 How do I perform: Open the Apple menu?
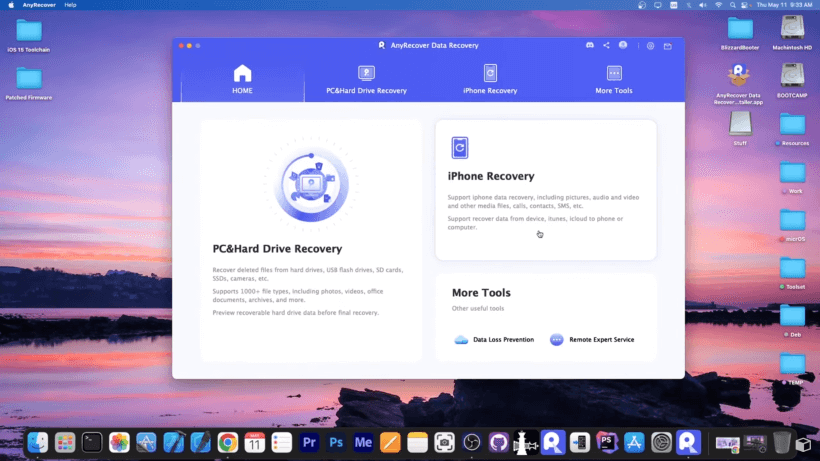point(11,5)
